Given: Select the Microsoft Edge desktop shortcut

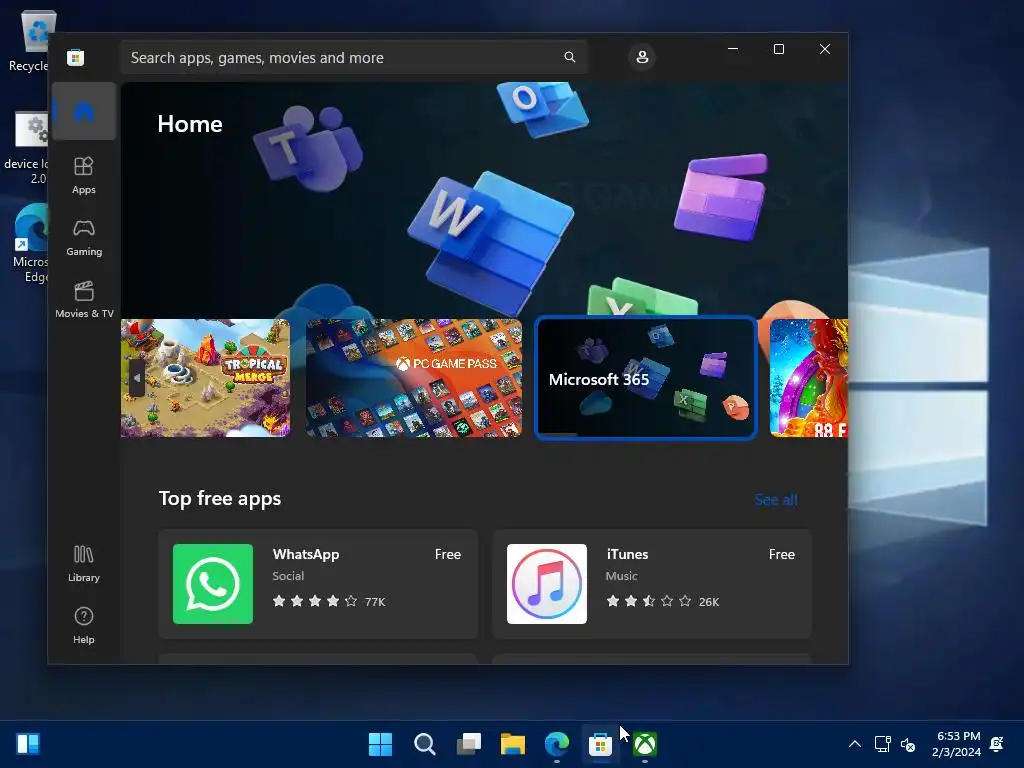Looking at the screenshot, I should [x=29, y=243].
